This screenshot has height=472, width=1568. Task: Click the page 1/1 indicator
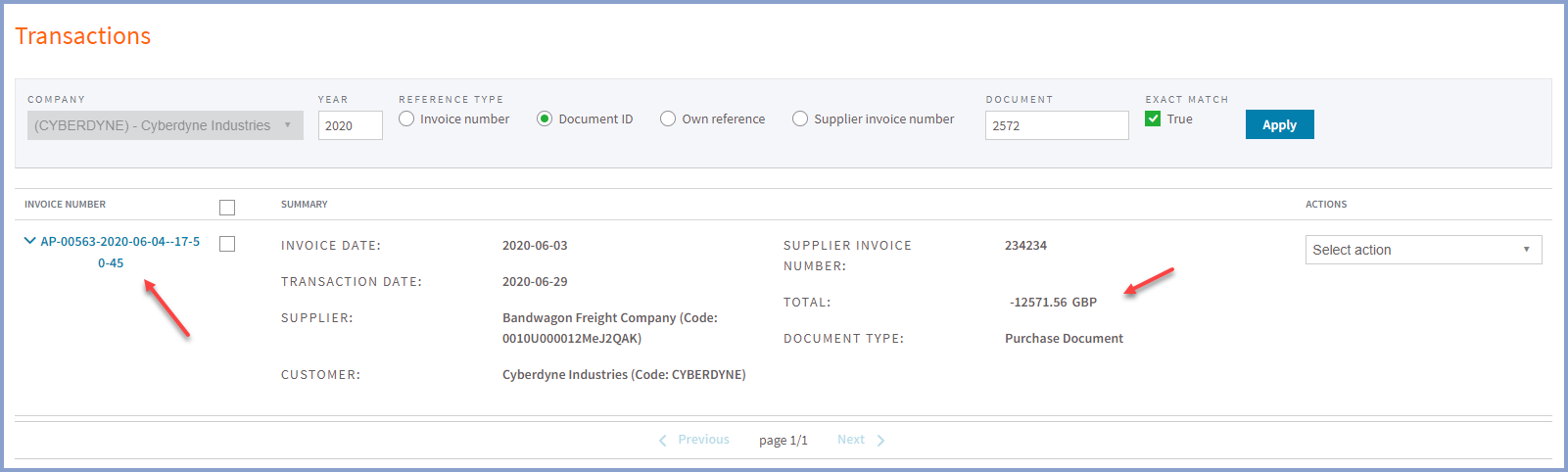pos(784,441)
